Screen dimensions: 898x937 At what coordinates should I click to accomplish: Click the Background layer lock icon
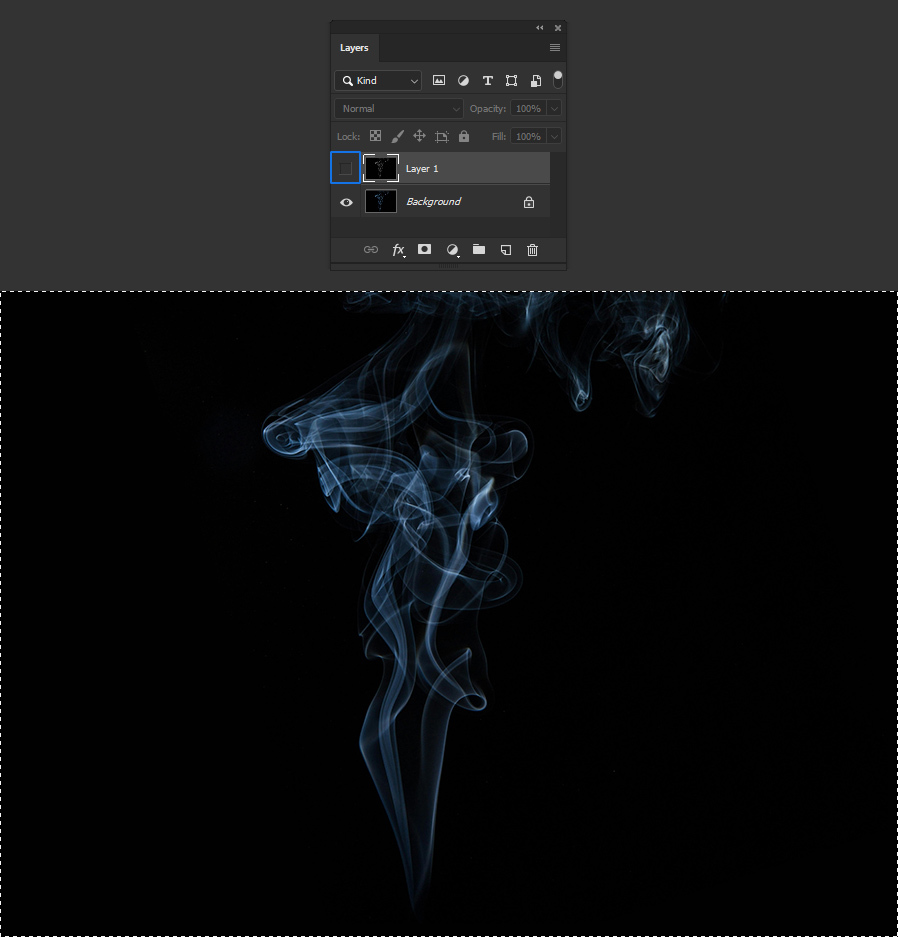529,203
